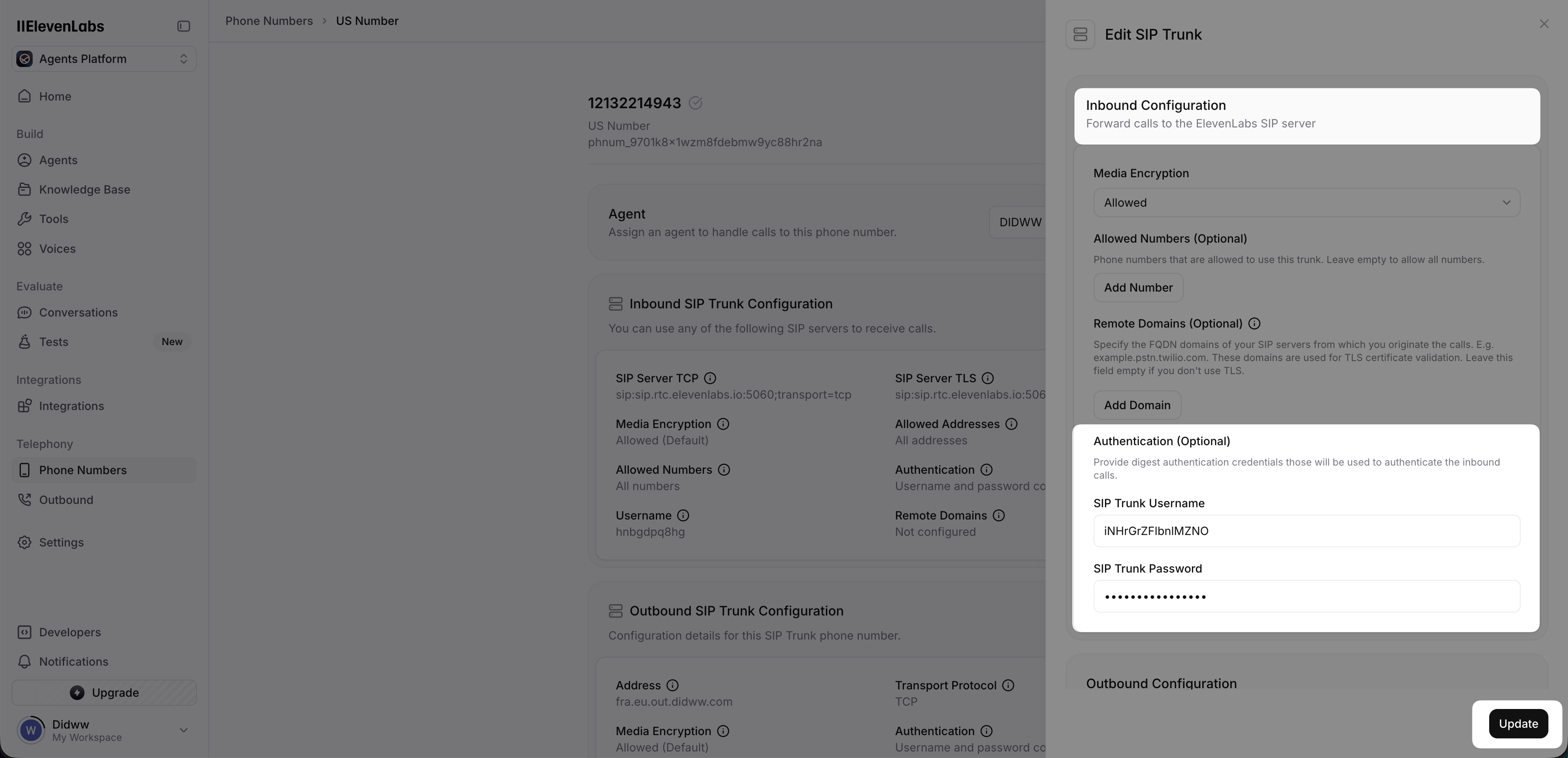Click the SIP Trunk Username field
Screen dimensions: 1568x758
click(1306, 531)
